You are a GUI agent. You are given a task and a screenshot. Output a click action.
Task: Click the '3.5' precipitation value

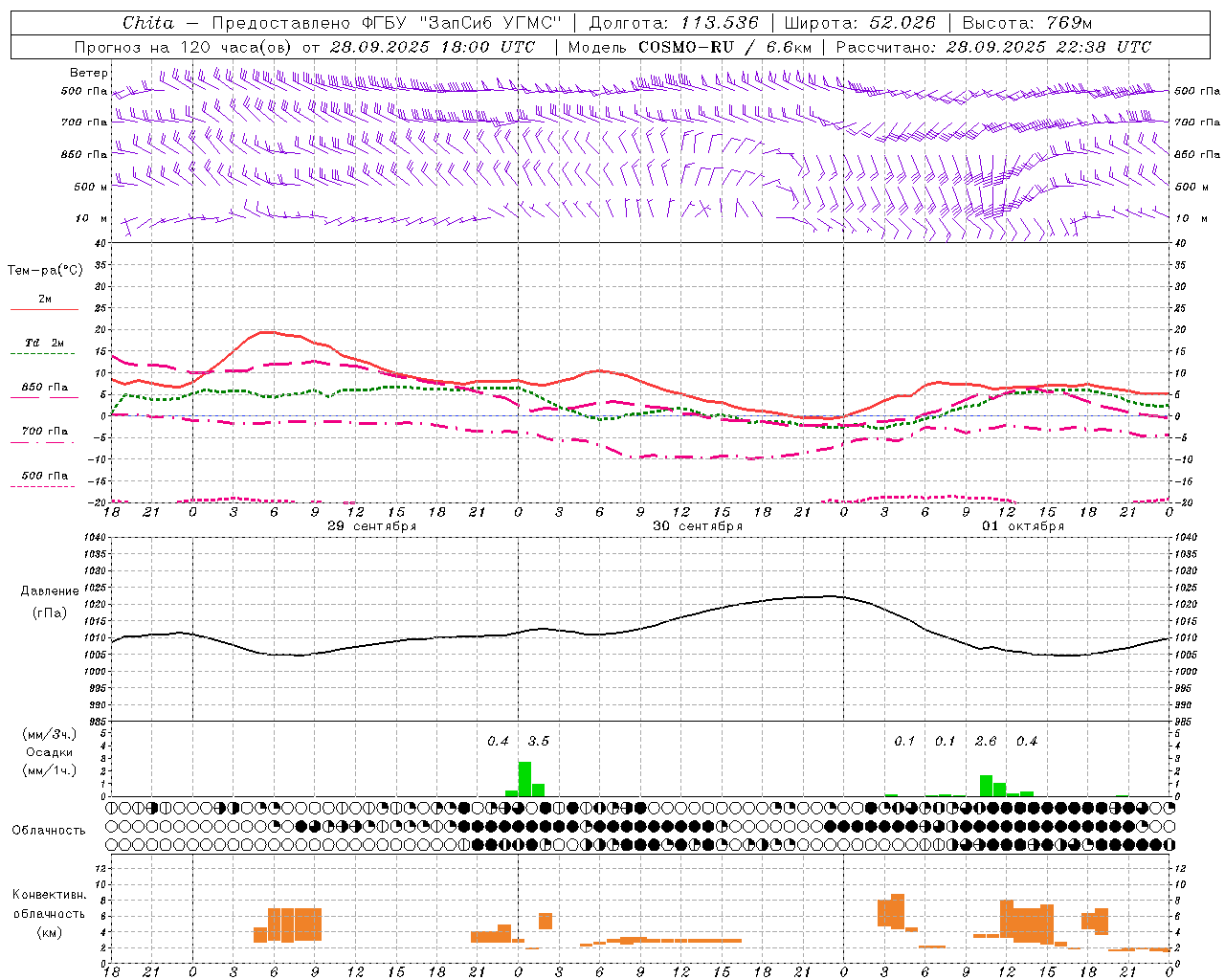point(539,741)
